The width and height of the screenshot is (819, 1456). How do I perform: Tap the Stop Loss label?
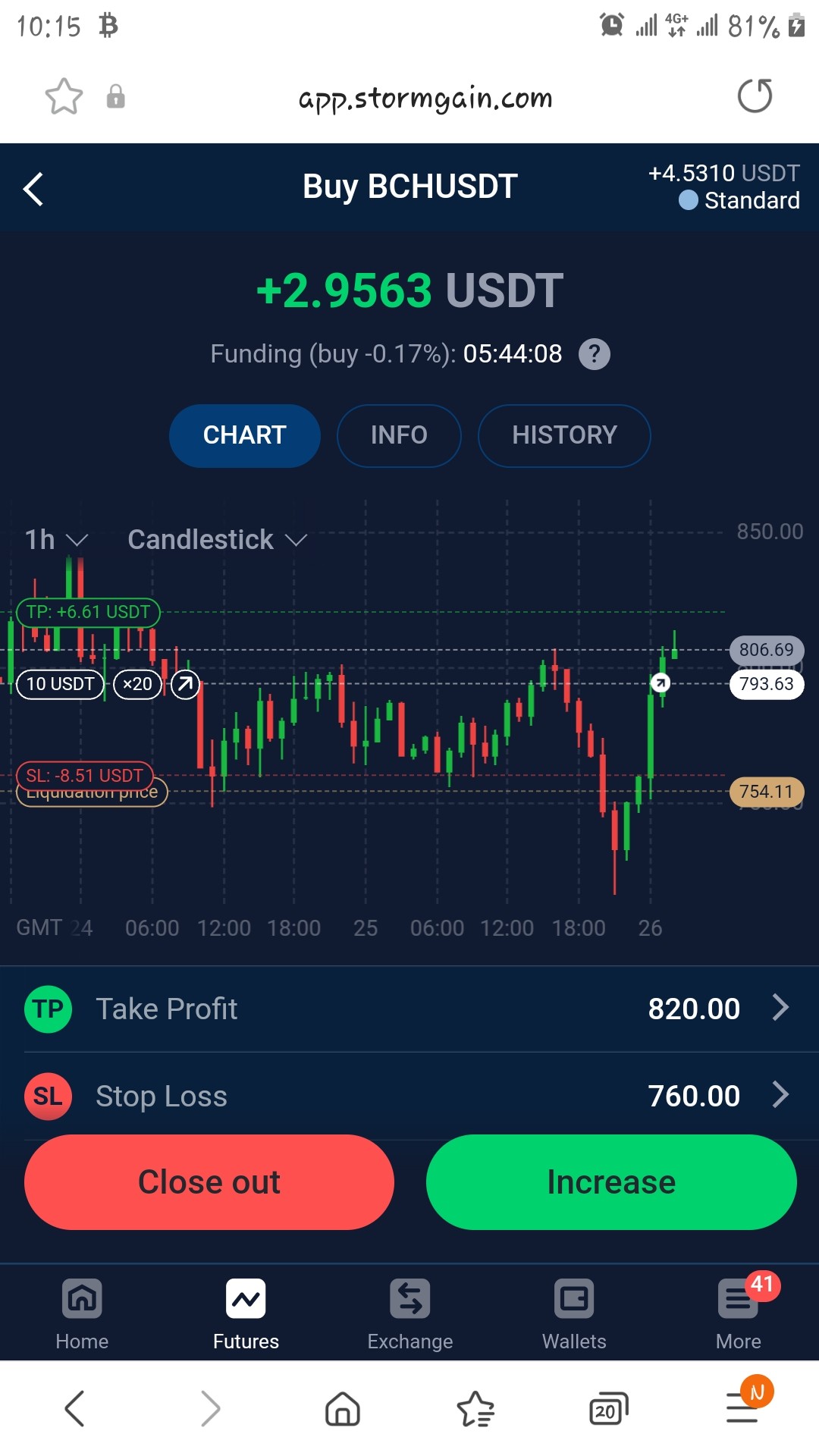[162, 1097]
